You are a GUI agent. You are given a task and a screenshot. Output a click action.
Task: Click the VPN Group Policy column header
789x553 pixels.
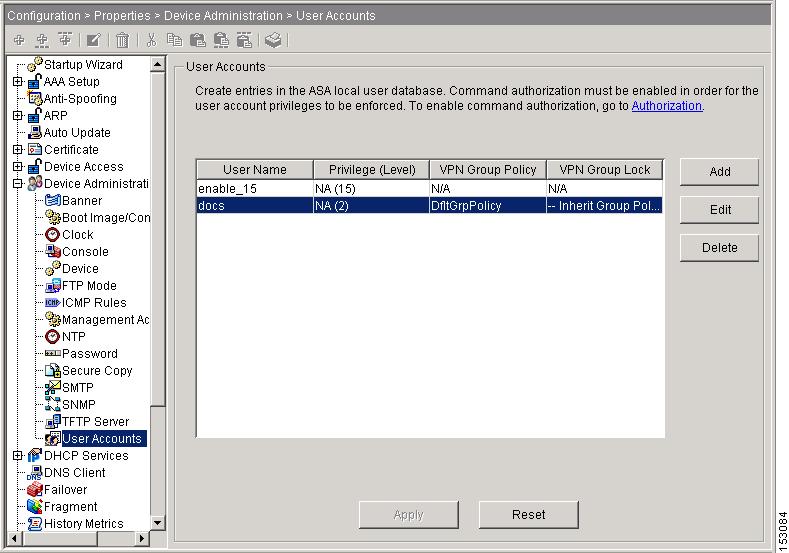pos(488,170)
